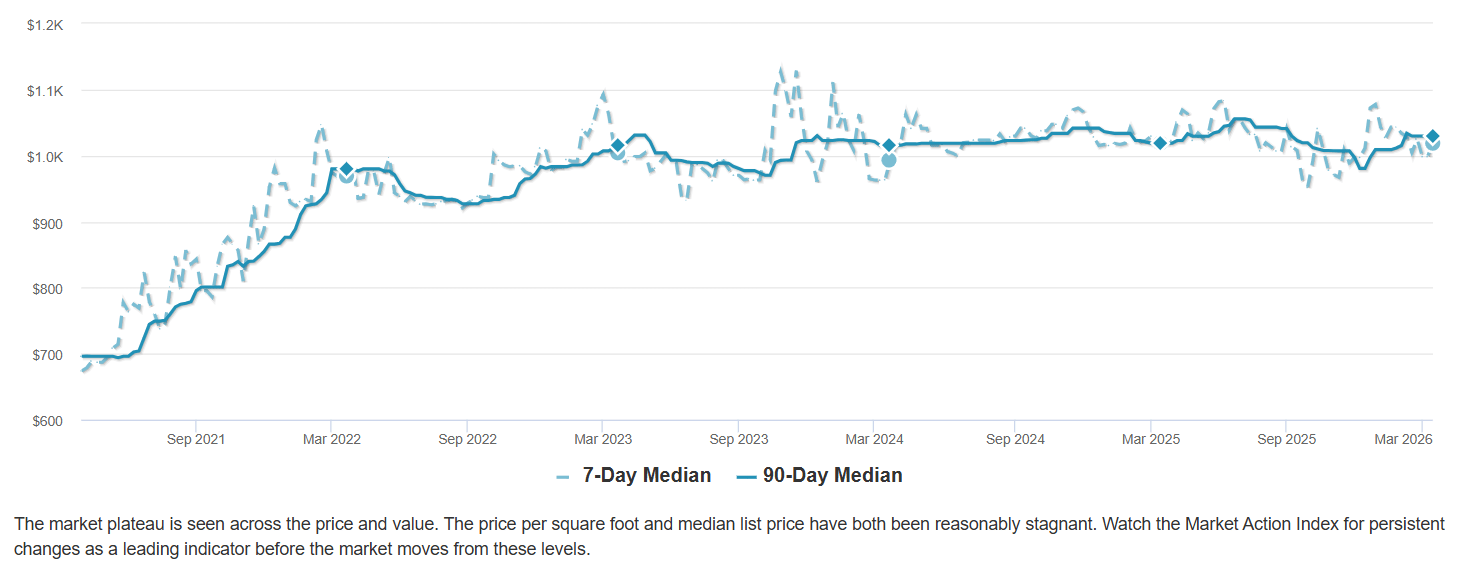
Task: Select the diamond marker at Mar 2023
Action: click(617, 146)
